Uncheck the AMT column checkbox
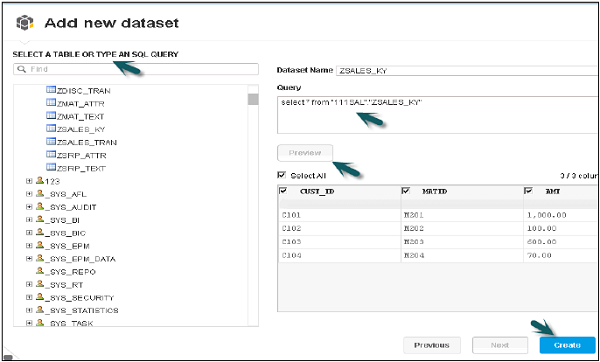Viewport: 600px width, 362px height. point(528,191)
